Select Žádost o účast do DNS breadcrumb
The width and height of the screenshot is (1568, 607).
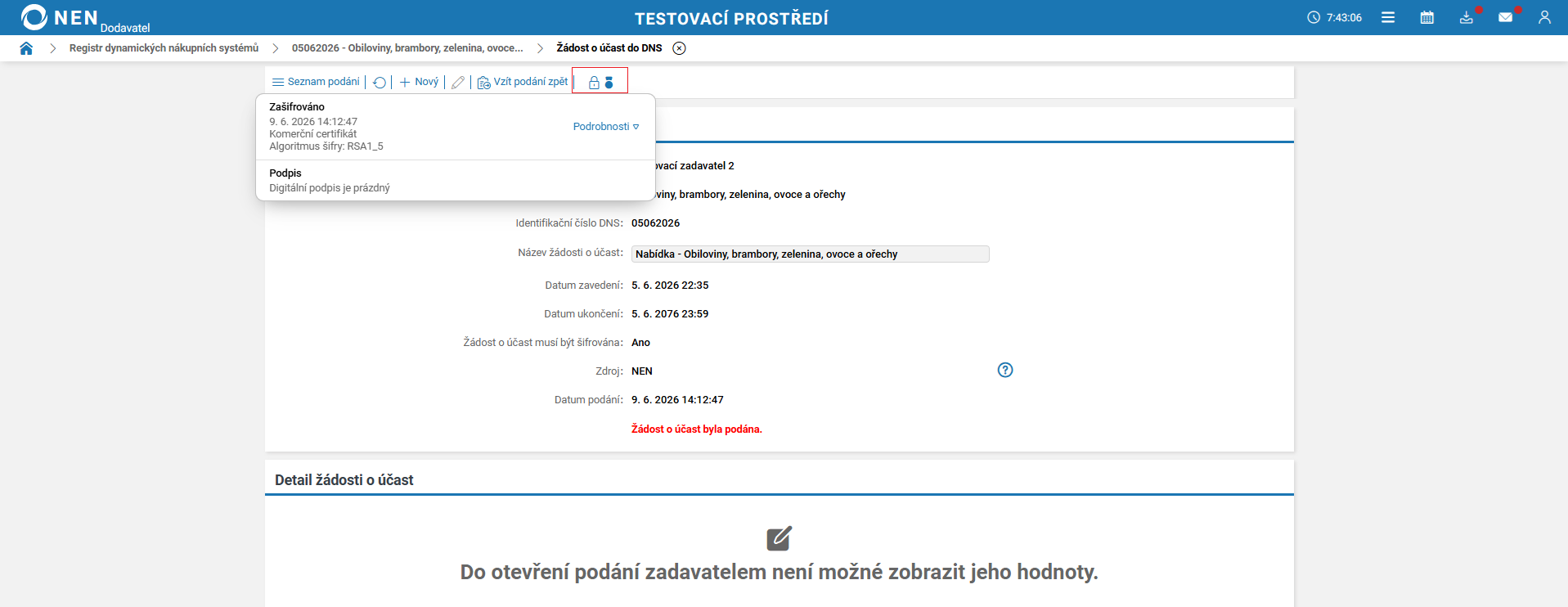pyautogui.click(x=609, y=48)
